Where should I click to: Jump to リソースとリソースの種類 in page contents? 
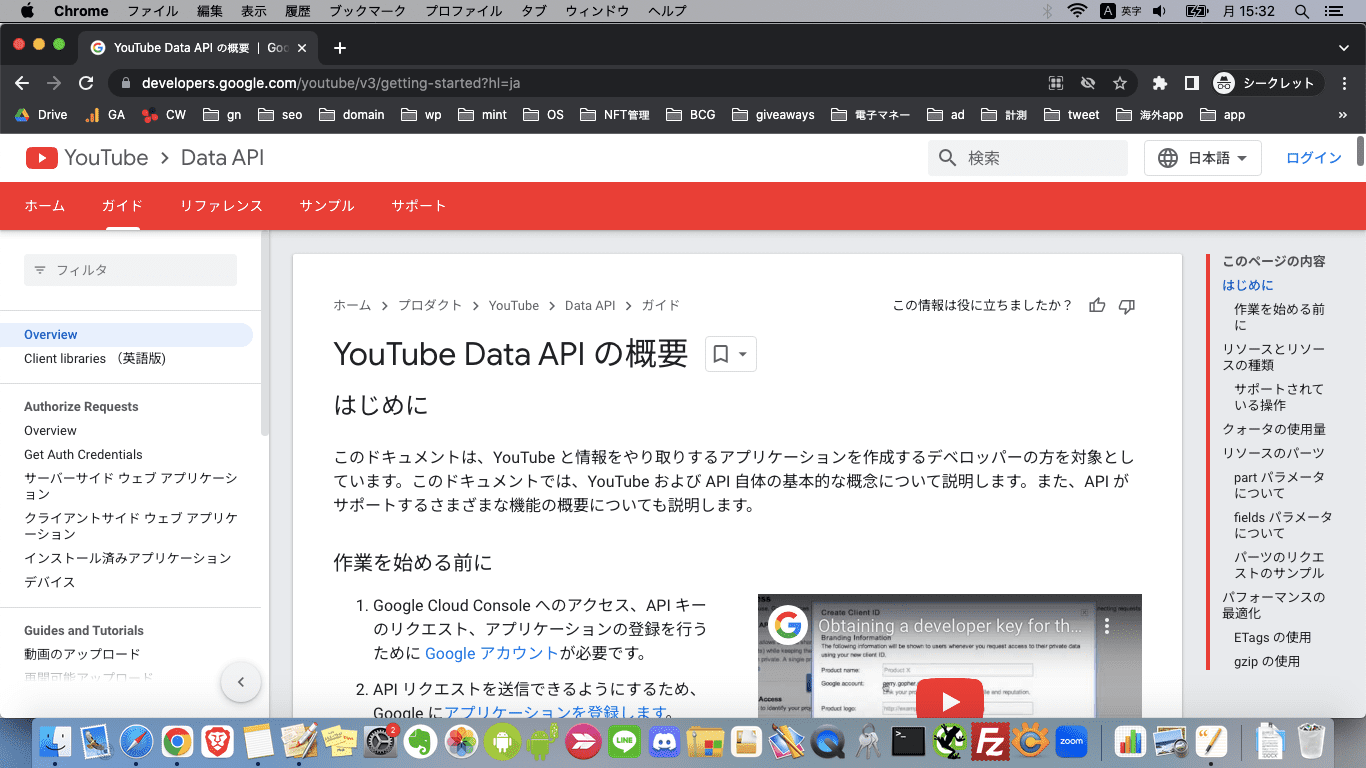pyautogui.click(x=1274, y=358)
